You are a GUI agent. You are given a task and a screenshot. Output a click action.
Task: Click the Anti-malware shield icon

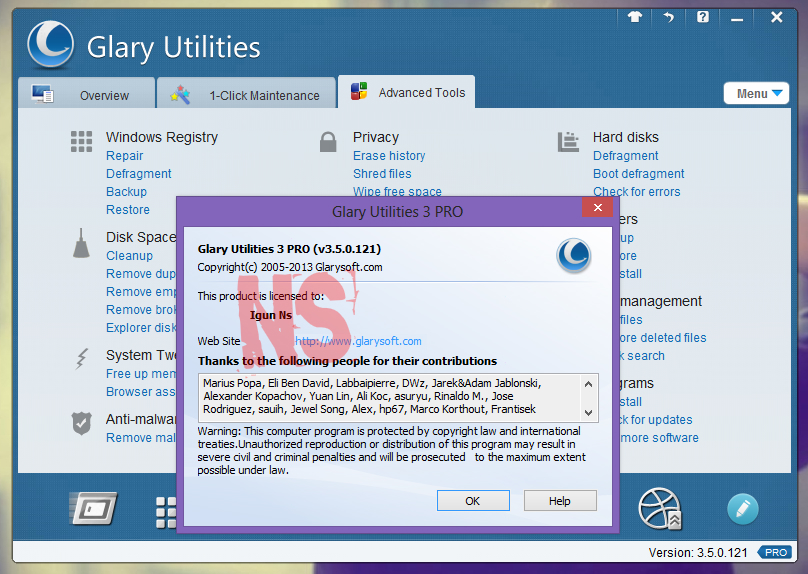81,424
